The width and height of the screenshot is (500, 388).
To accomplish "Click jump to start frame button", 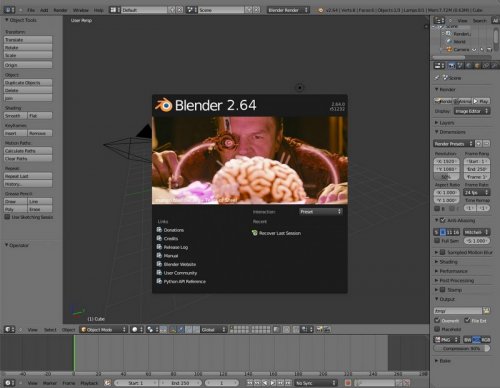I will click(249, 383).
